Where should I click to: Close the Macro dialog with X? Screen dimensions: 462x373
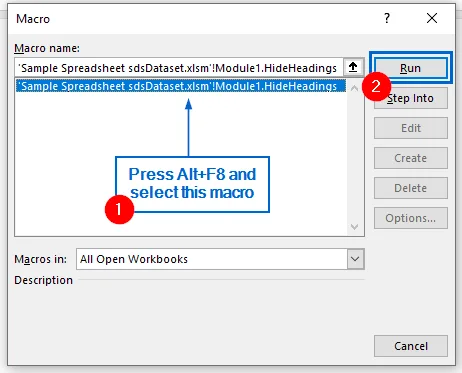click(x=432, y=18)
